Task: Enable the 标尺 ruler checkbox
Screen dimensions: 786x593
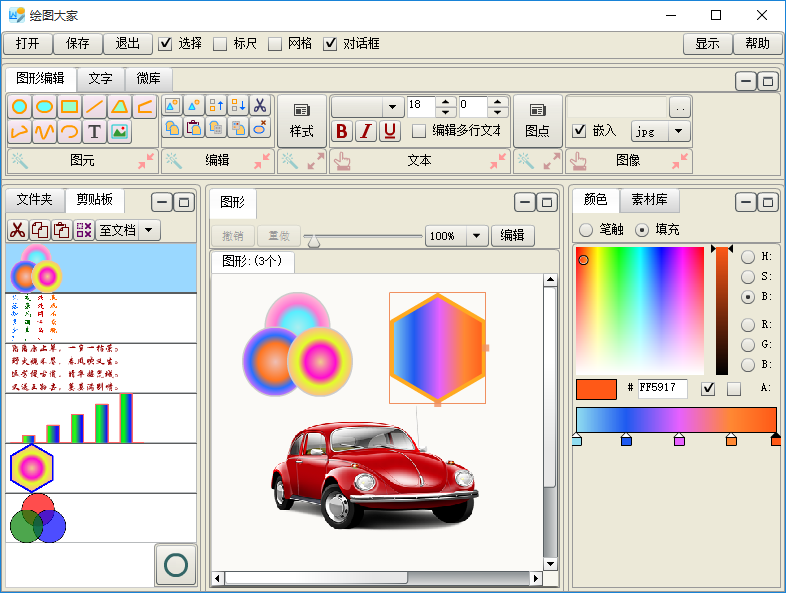Action: pyautogui.click(x=220, y=44)
